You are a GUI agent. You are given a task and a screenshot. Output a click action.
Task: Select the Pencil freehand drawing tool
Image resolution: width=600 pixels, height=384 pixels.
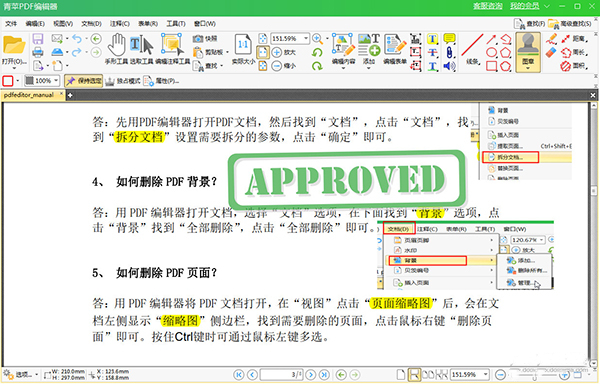(x=551, y=39)
